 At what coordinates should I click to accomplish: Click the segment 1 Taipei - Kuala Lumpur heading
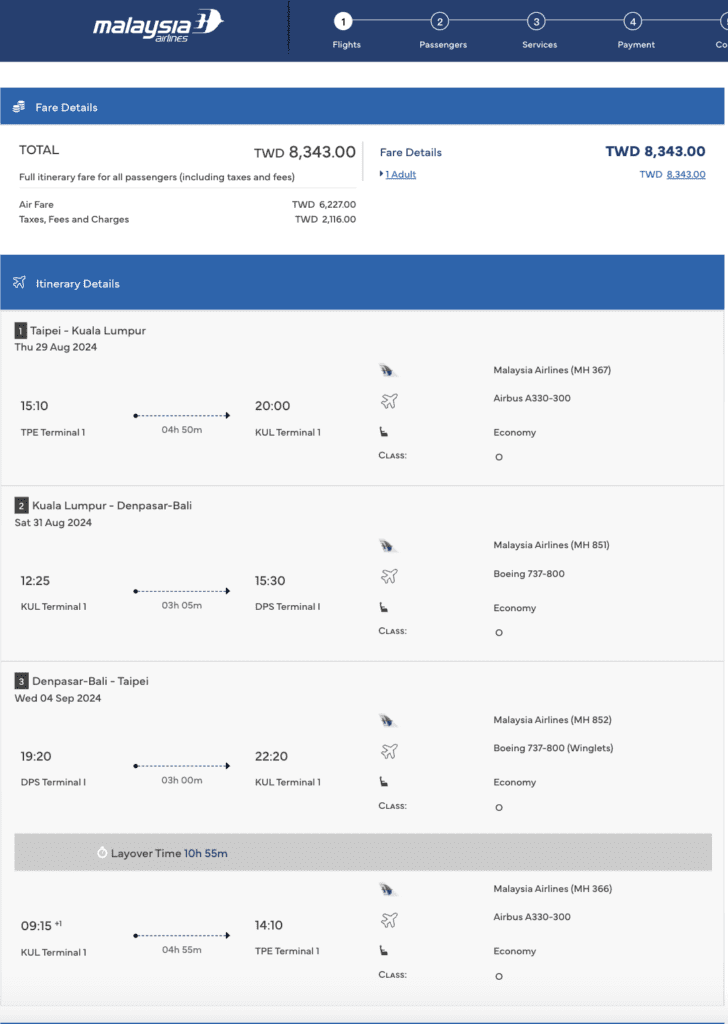click(x=80, y=330)
